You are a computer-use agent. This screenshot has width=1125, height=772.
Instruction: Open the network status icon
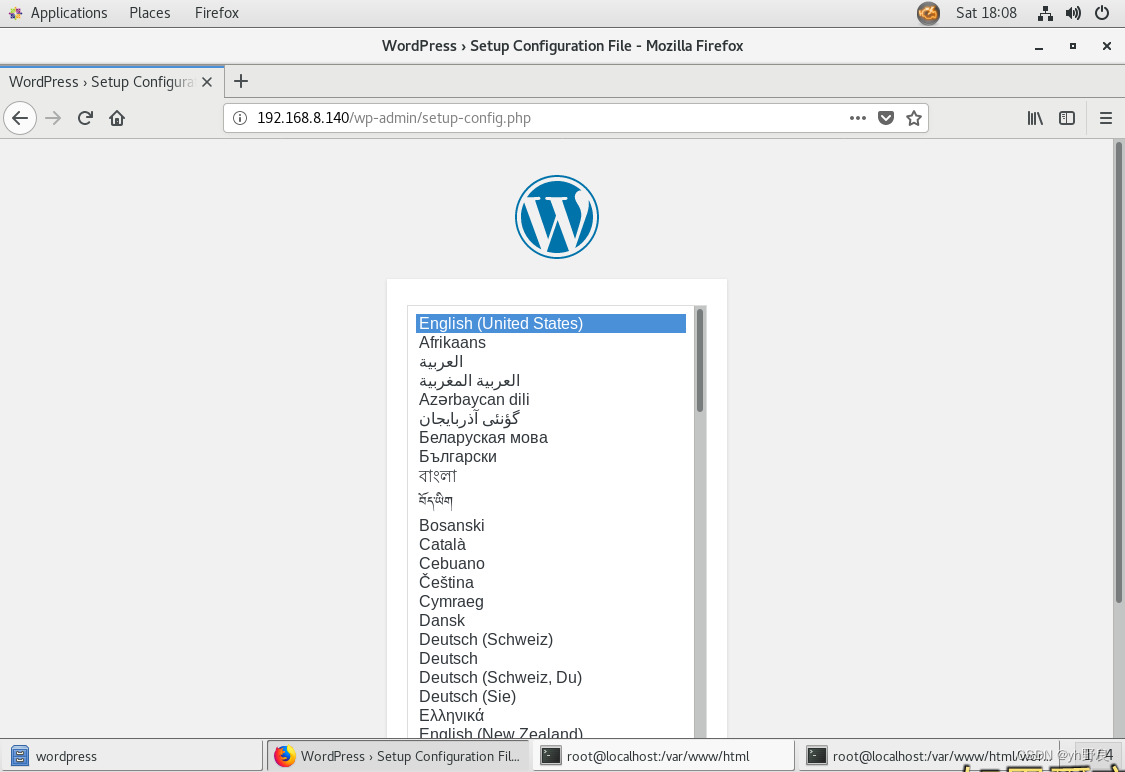click(x=1045, y=13)
